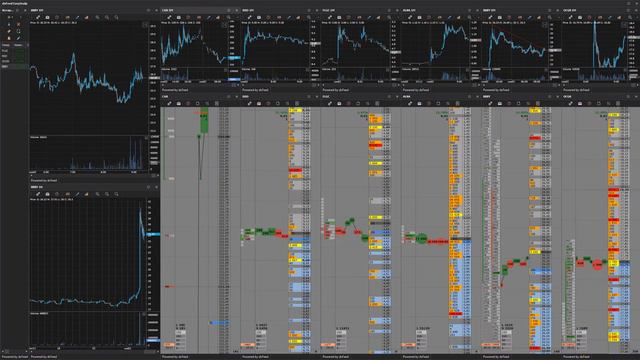640x360 pixels.
Task: Select the first symbol row in the sidebar watchlist
Action: (13, 51)
